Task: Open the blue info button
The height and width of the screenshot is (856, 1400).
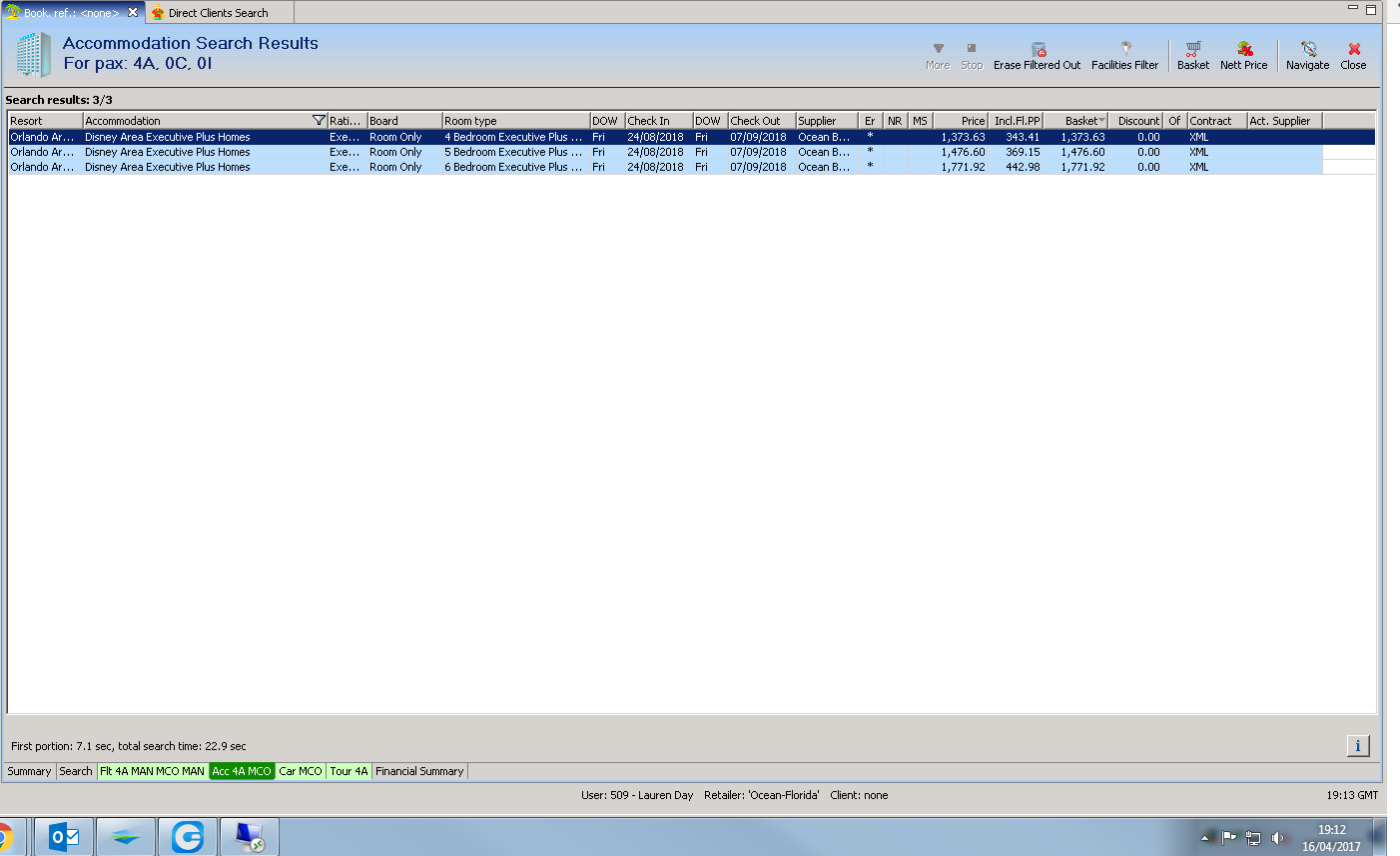Action: tap(1358, 746)
